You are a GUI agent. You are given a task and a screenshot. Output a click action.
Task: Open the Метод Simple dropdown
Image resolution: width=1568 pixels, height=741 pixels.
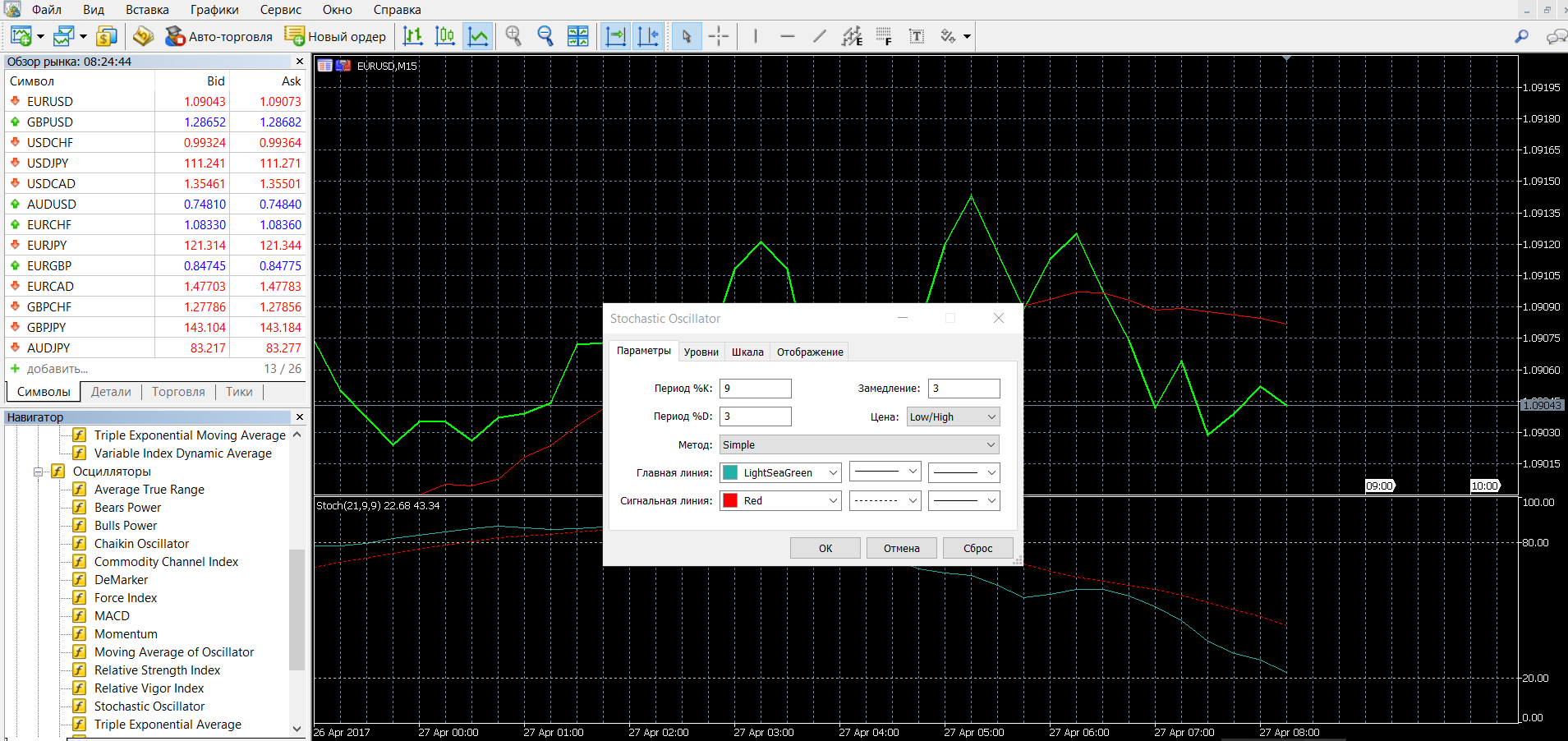pos(859,444)
